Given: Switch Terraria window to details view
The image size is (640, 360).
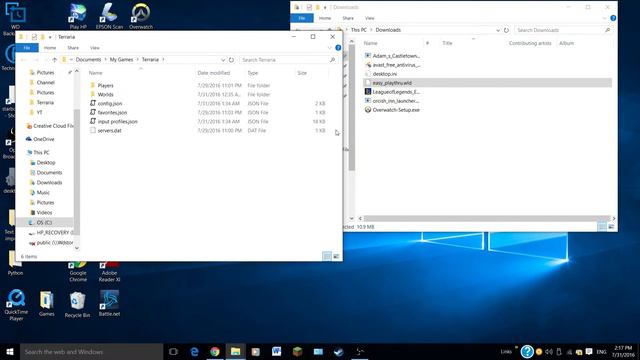Looking at the screenshot, I should [x=327, y=256].
